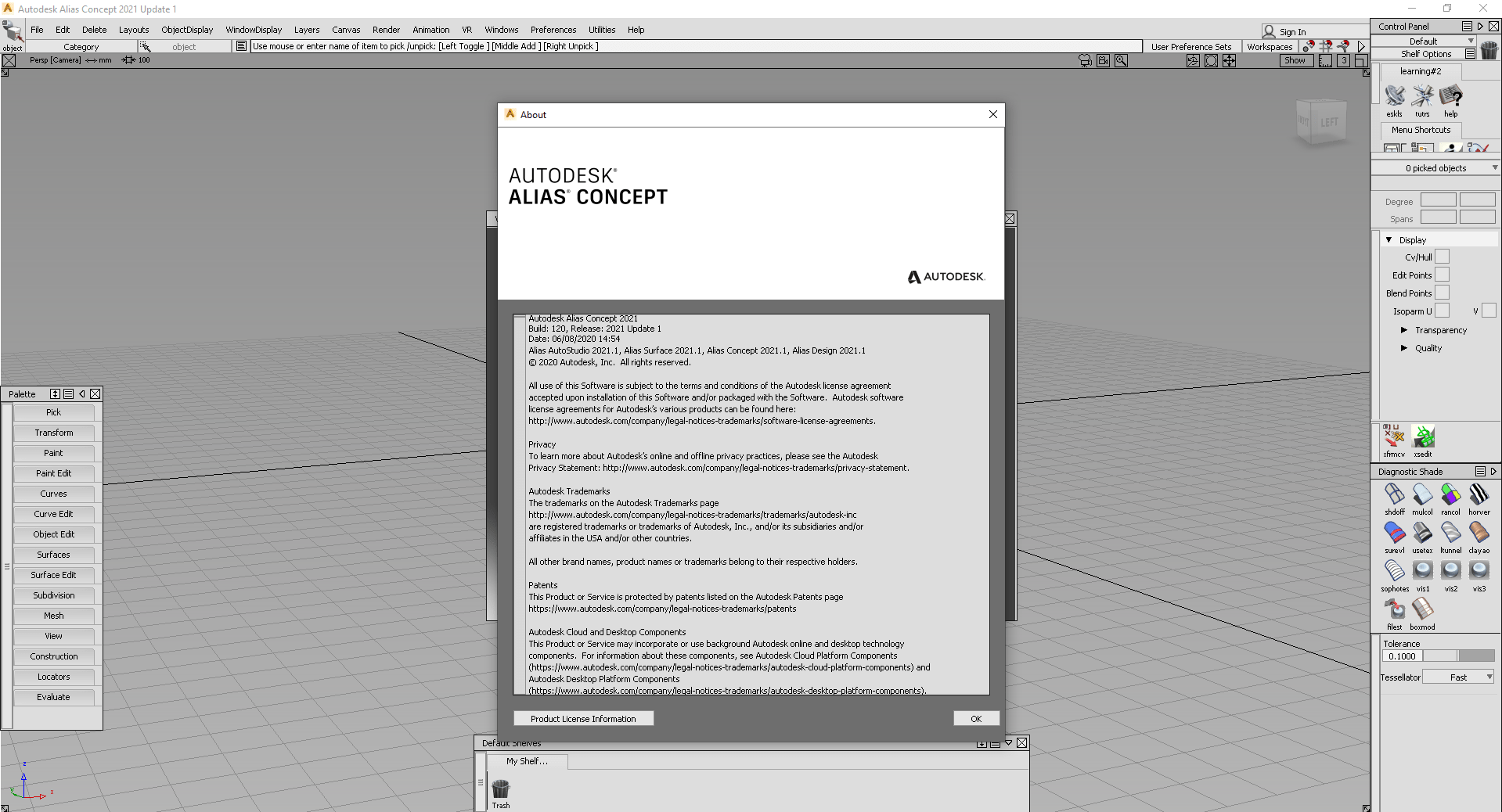Click the usetex texture shade icon
The height and width of the screenshot is (812, 1502).
1422,533
